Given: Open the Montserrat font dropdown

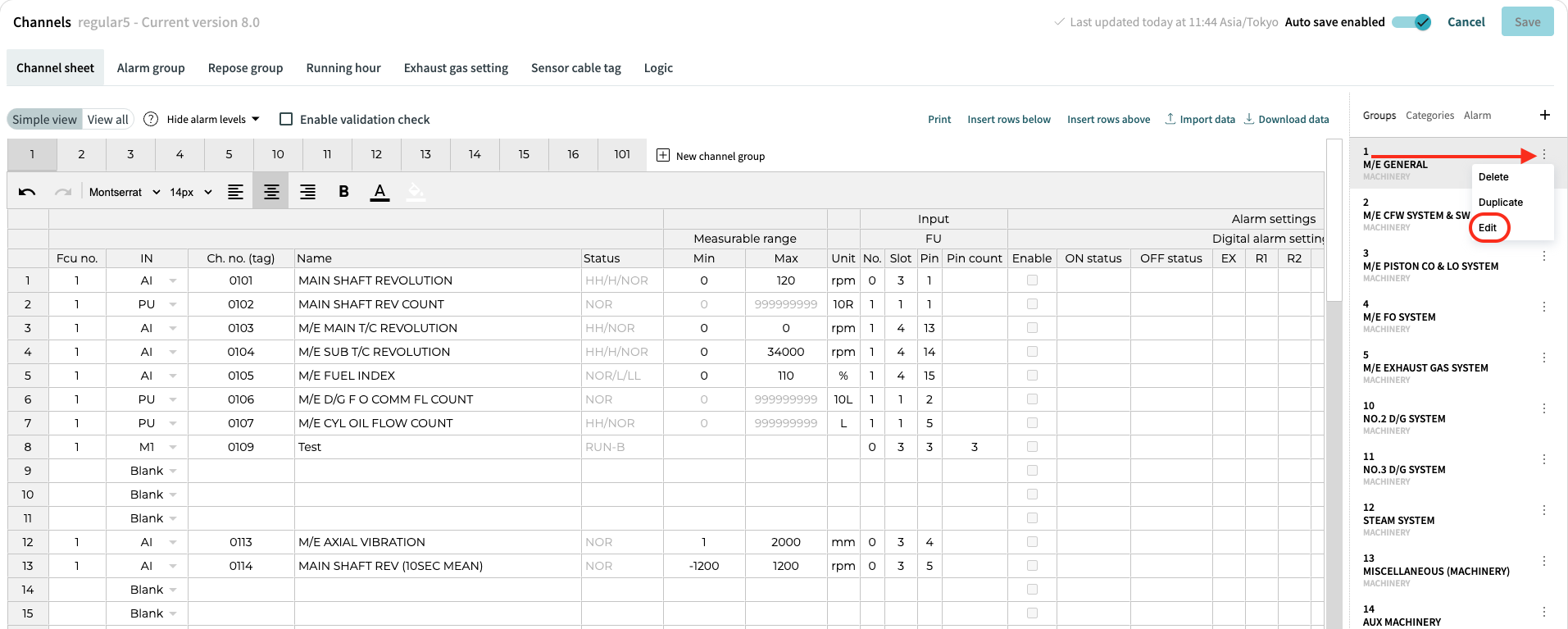Looking at the screenshot, I should [125, 192].
